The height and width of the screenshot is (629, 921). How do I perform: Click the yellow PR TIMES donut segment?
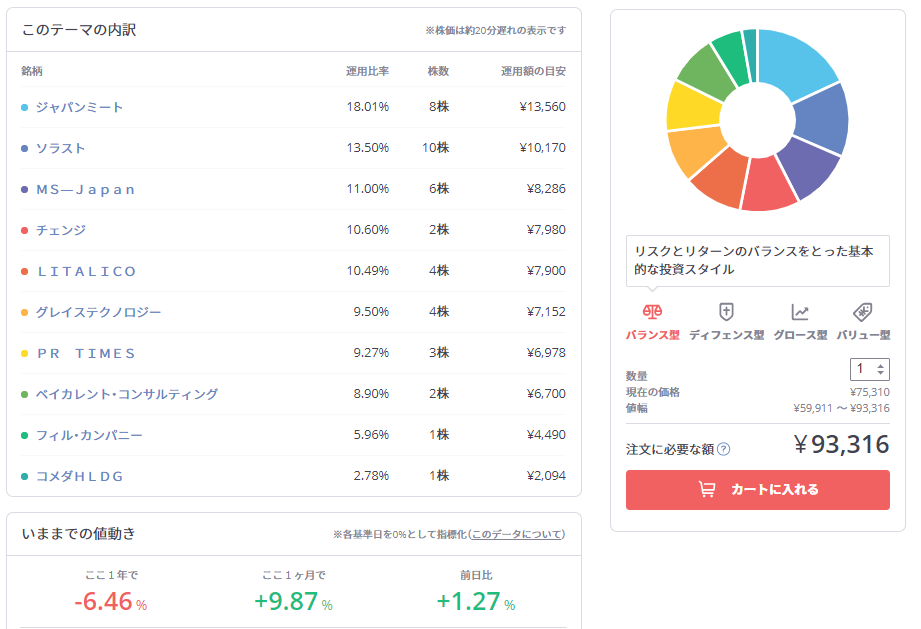694,107
